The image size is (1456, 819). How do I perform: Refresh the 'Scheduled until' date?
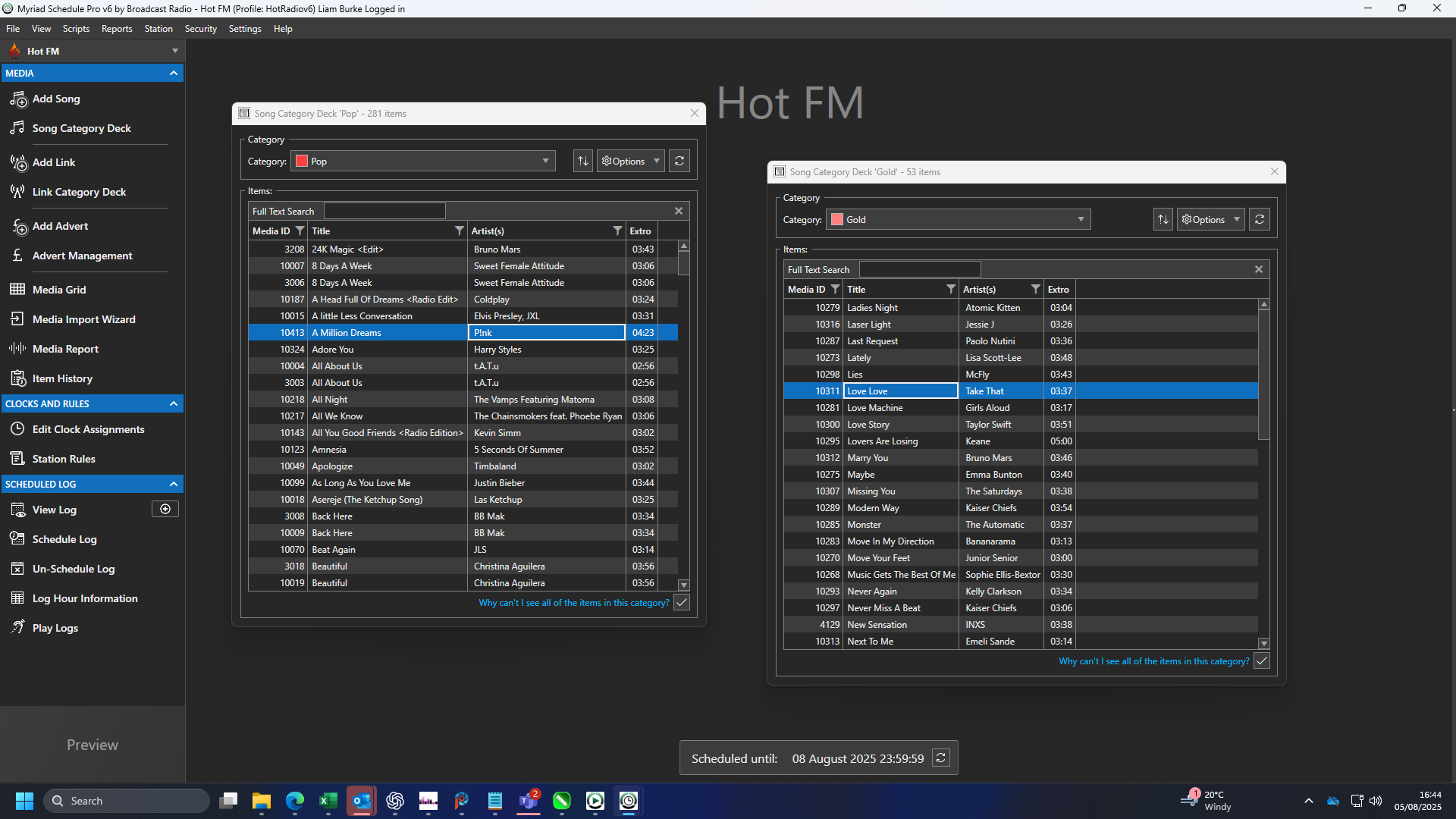point(940,758)
